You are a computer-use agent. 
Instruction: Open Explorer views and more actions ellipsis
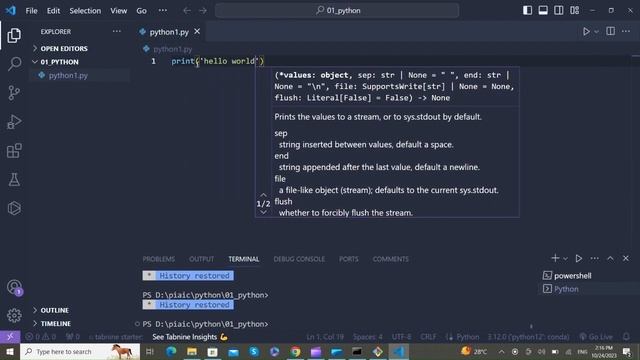pyautogui.click(x=117, y=31)
